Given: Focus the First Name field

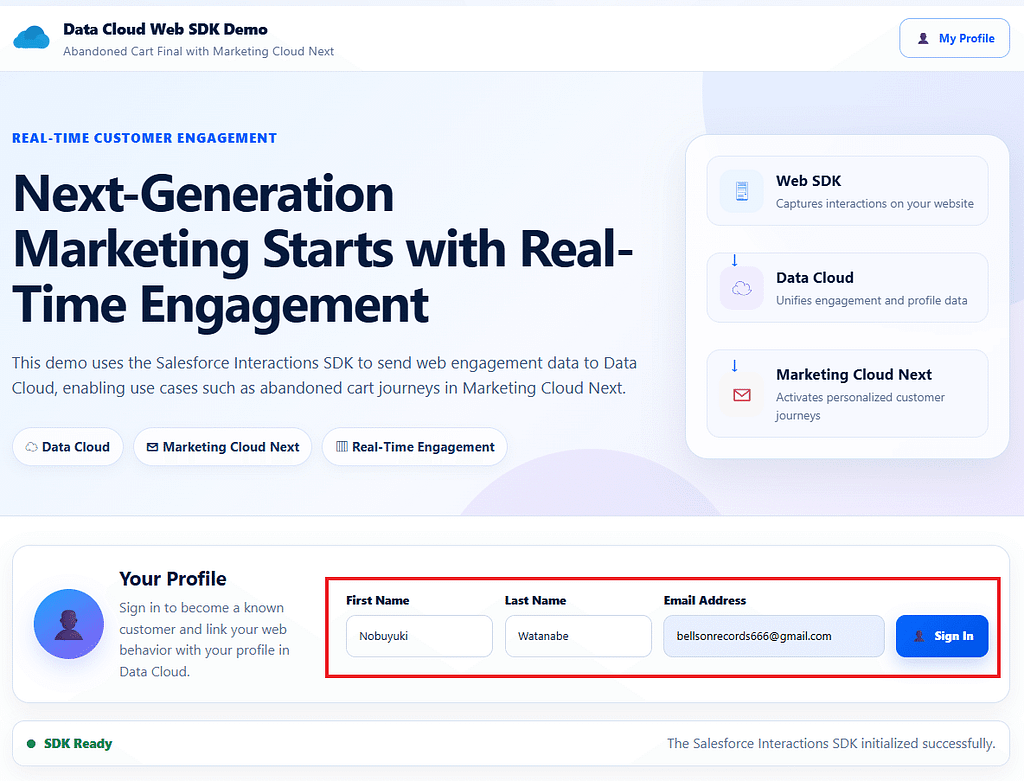Looking at the screenshot, I should tap(419, 636).
